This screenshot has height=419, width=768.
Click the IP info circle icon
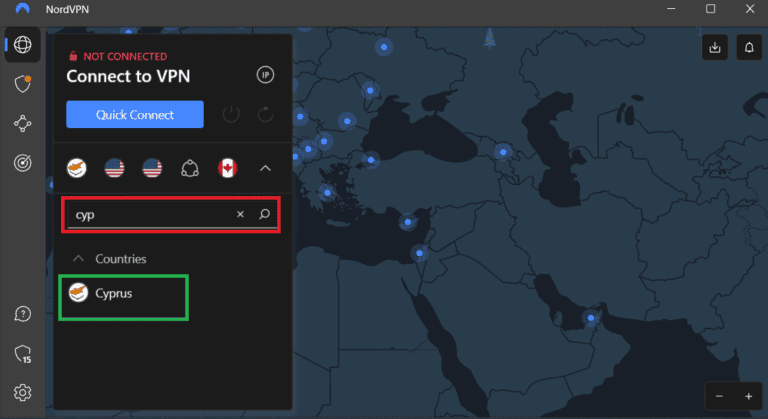pos(265,75)
